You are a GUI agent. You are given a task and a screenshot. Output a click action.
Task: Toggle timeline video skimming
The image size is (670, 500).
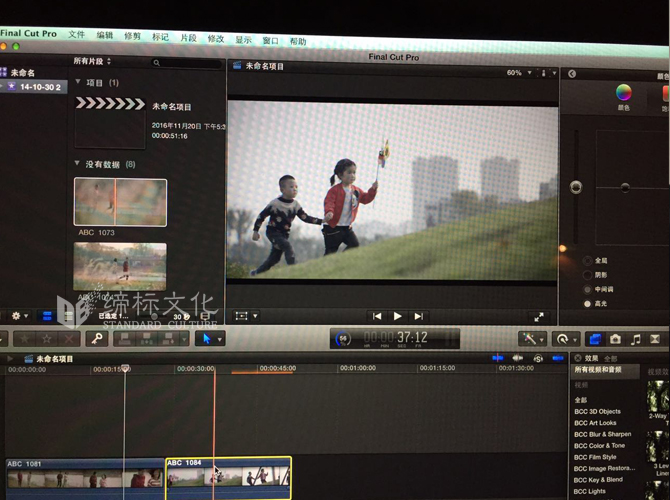pyautogui.click(x=498, y=358)
